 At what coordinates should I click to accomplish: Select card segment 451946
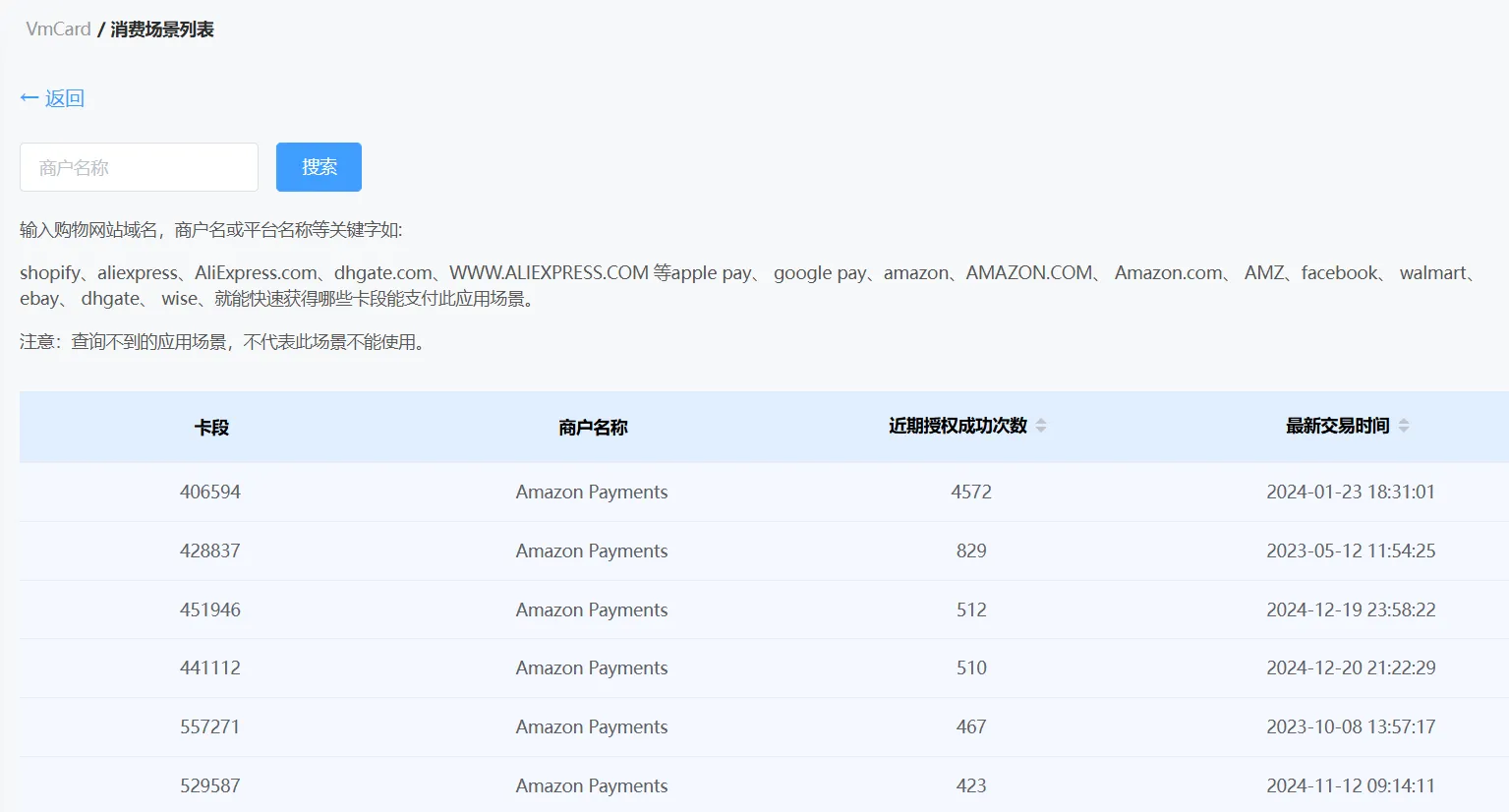click(210, 609)
